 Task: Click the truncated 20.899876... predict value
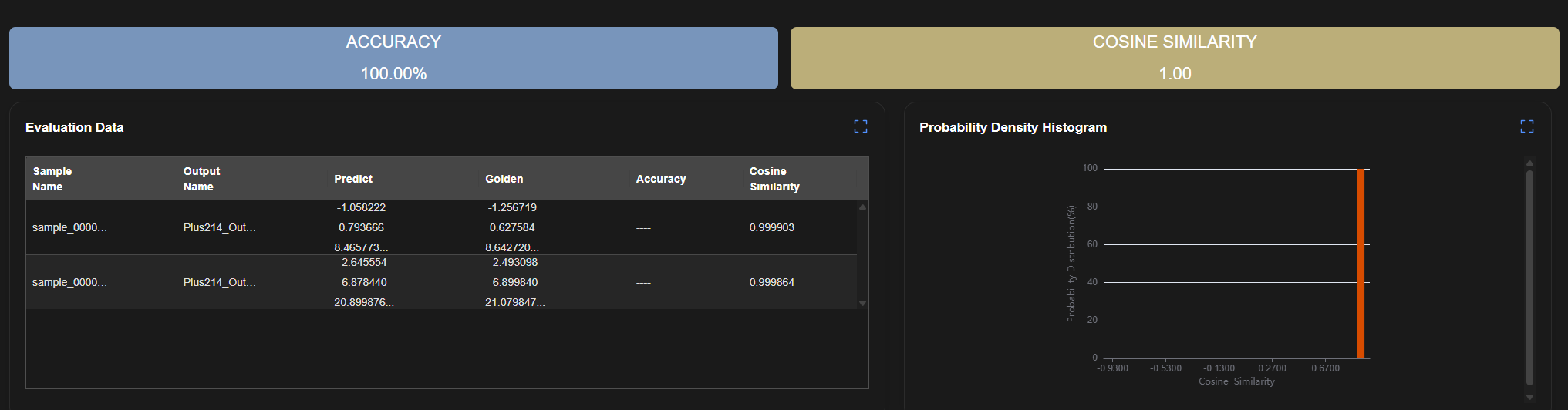point(363,302)
